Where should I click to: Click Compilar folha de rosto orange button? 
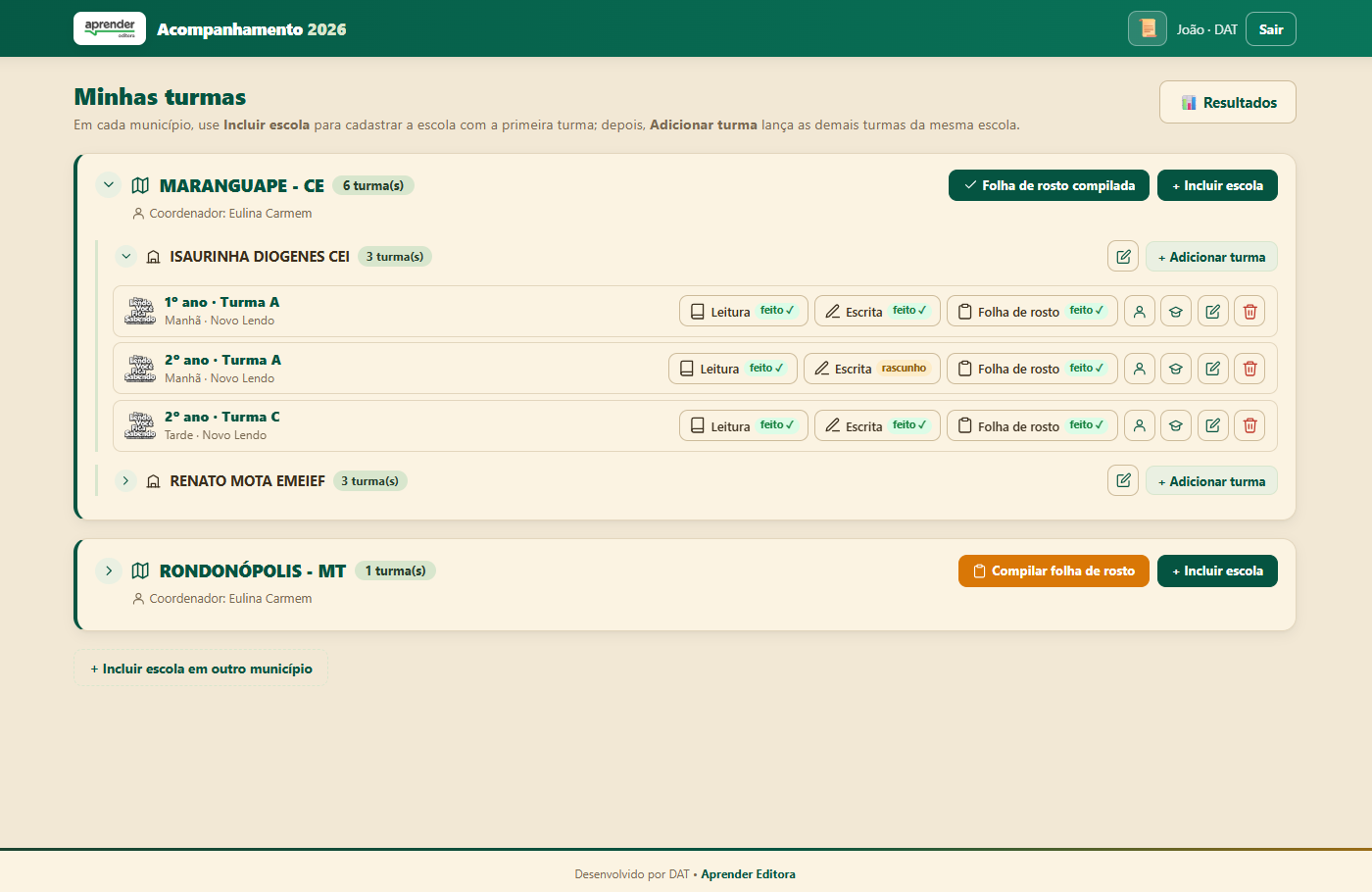(x=1053, y=570)
